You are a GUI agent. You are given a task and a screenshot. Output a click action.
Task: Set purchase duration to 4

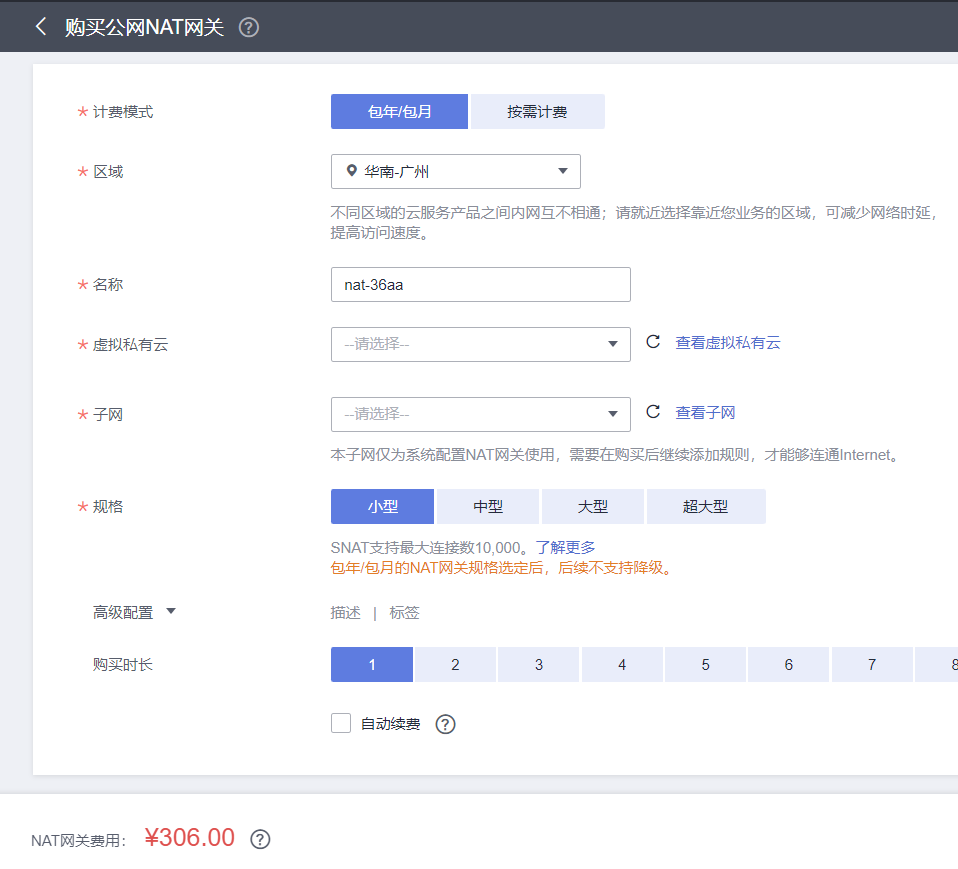[622, 664]
